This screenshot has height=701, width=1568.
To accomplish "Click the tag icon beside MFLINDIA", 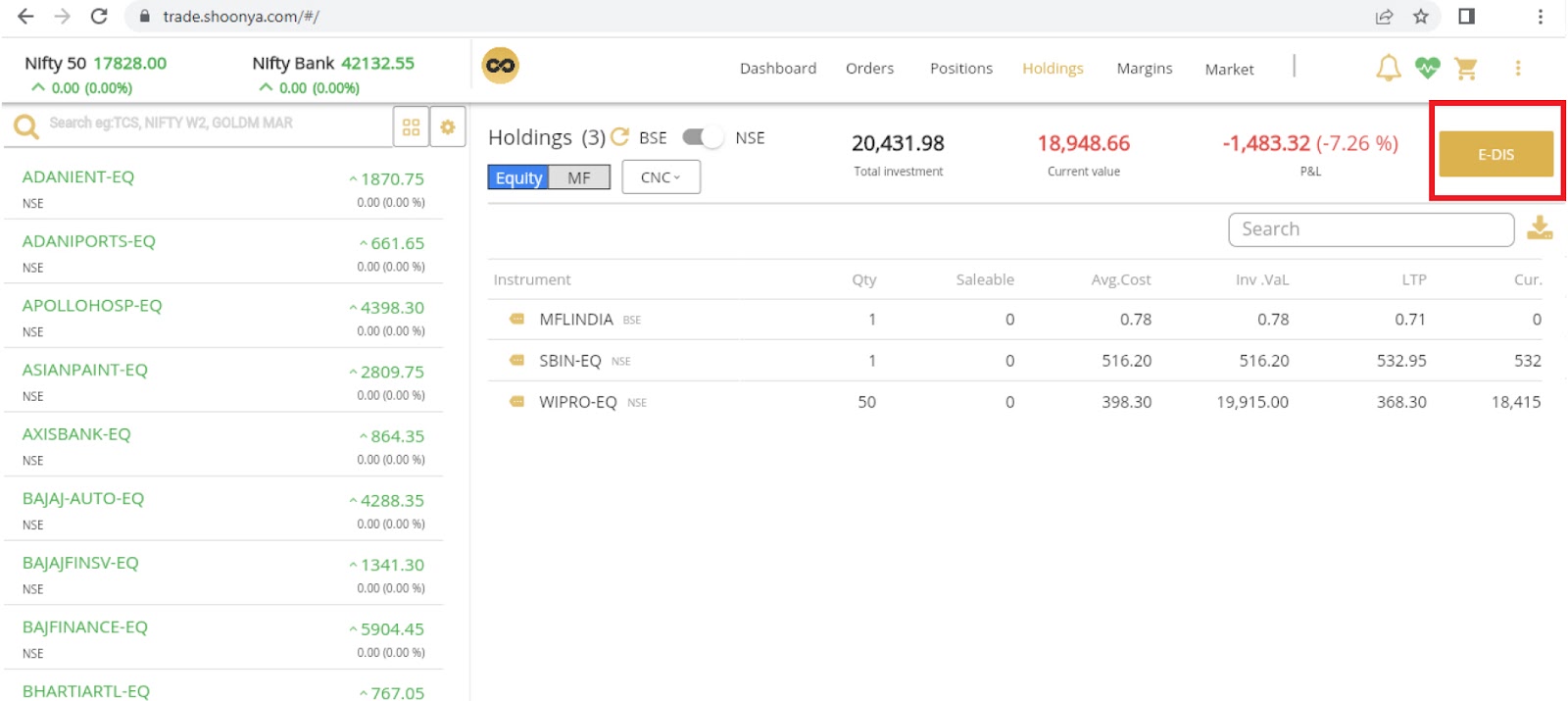I will click(516, 319).
